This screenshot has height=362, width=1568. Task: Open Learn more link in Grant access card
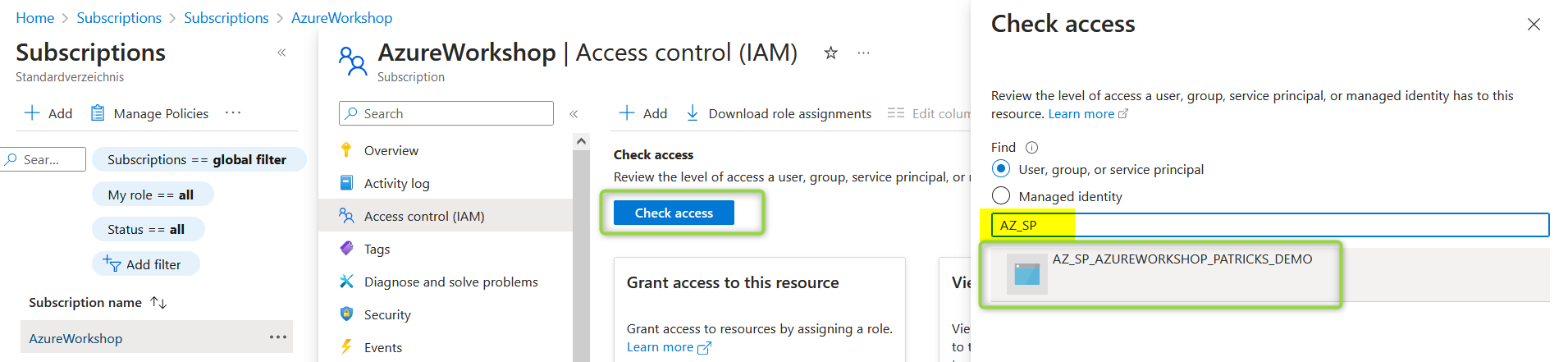669,347
